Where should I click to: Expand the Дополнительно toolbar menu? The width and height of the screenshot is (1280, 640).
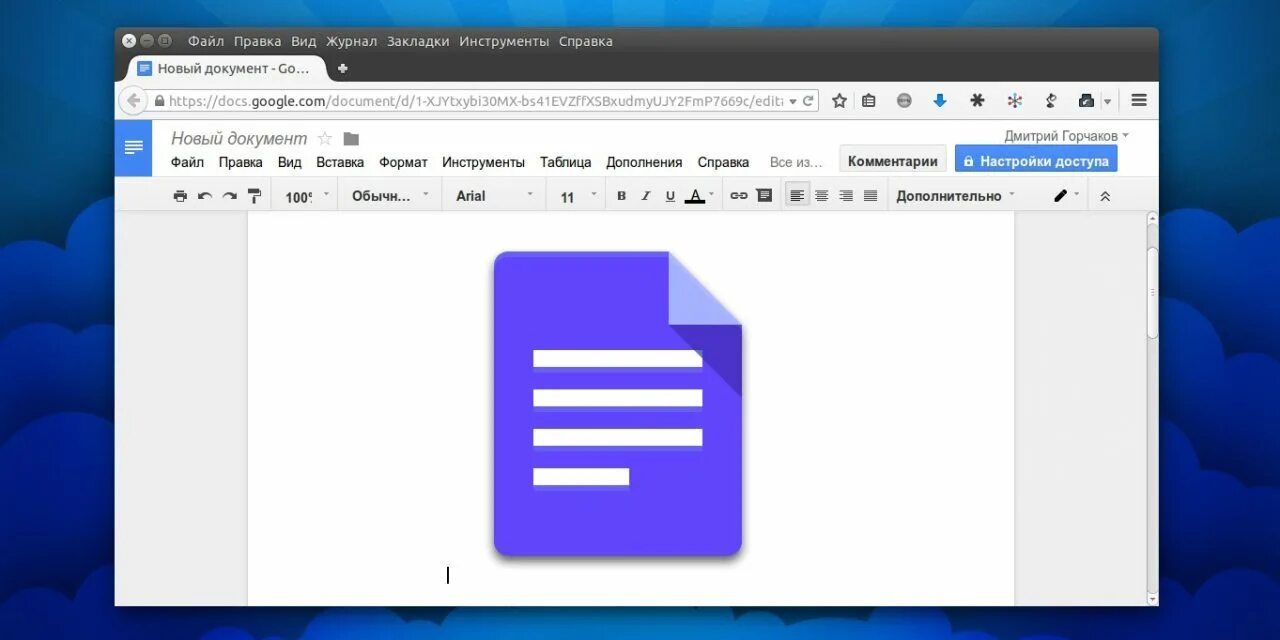point(955,196)
